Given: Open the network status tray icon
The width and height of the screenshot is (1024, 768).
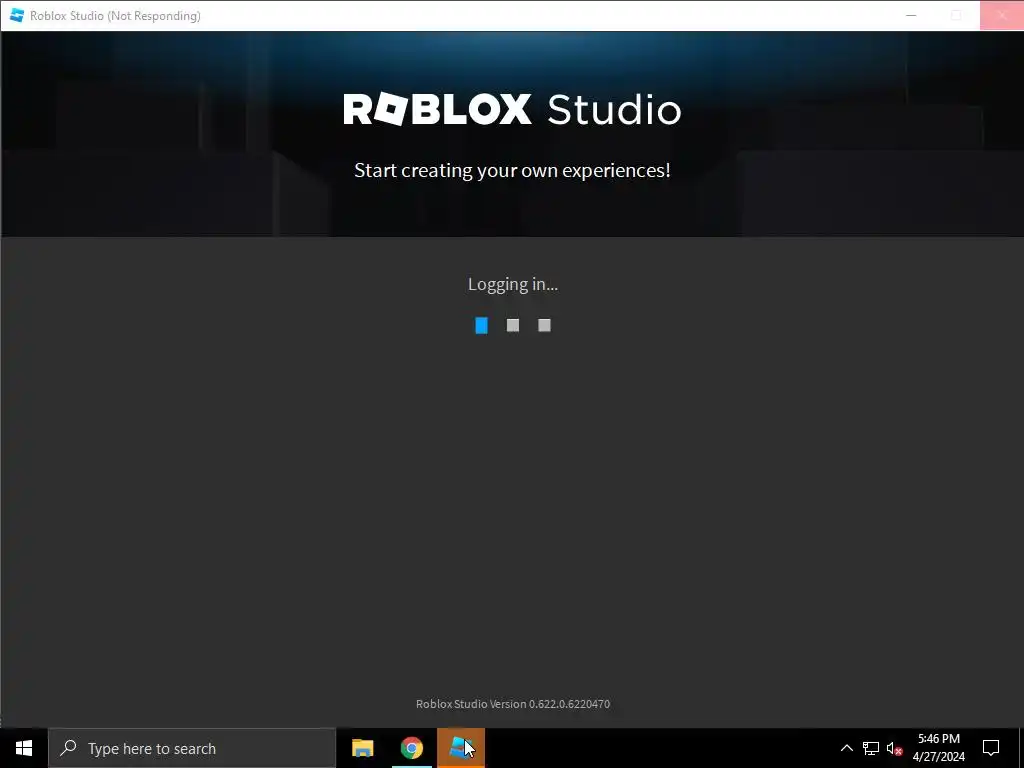Looking at the screenshot, I should (871, 748).
